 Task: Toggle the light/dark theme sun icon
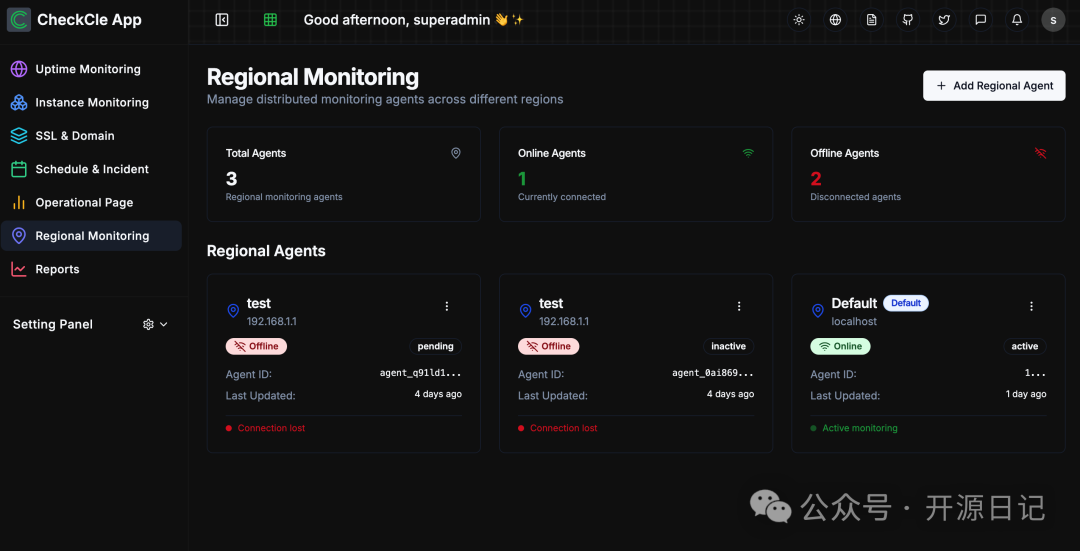pos(799,20)
